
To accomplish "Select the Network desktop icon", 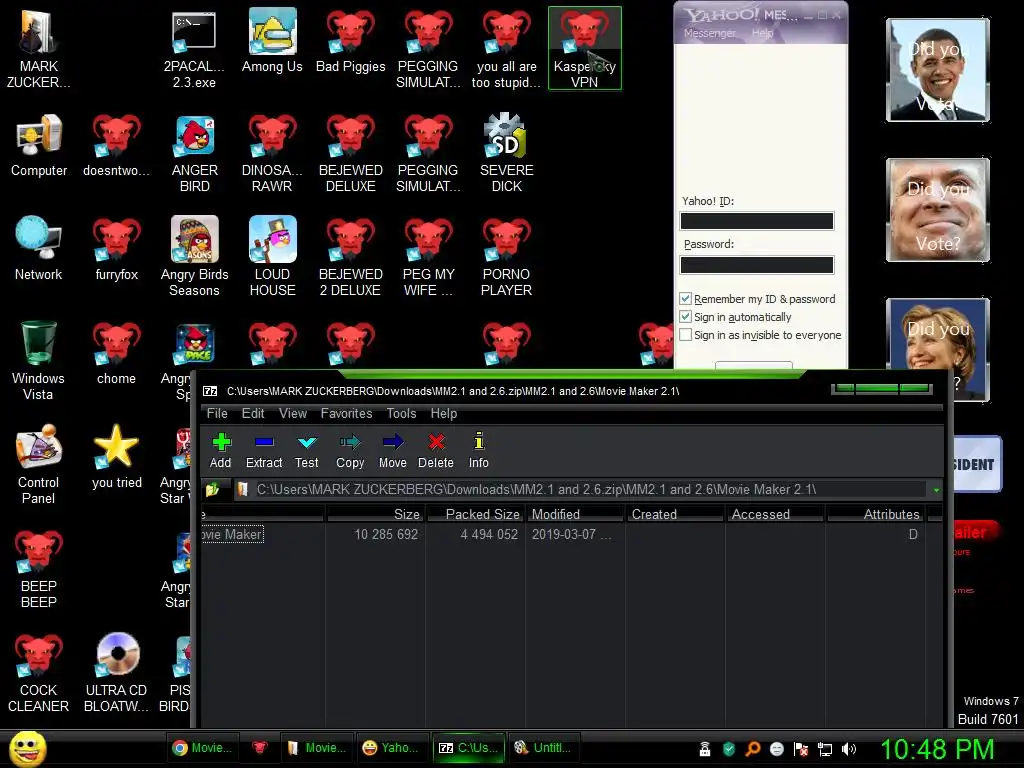I will pyautogui.click(x=39, y=249).
